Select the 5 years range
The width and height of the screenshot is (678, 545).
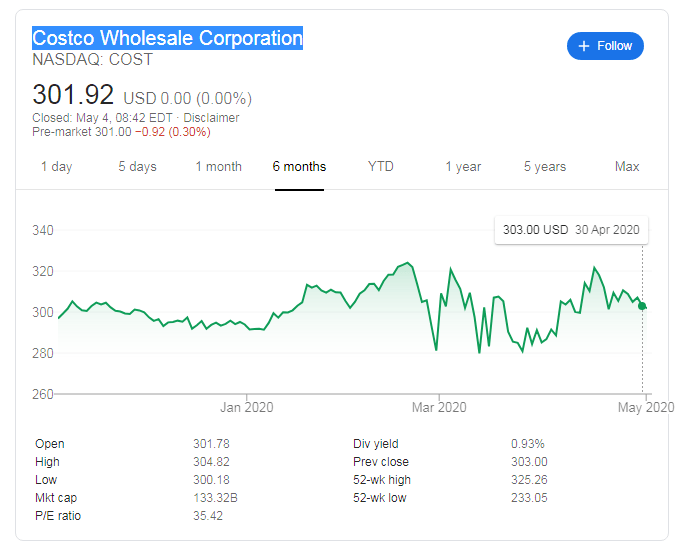coord(544,167)
